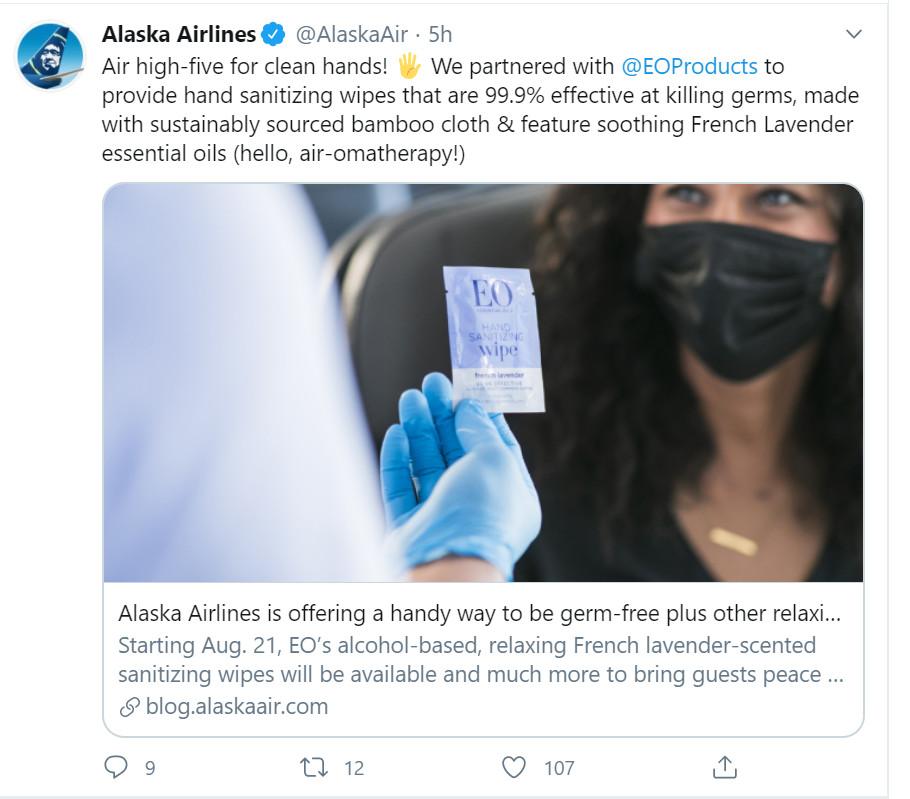Click the blue verified badge
The height and width of the screenshot is (799, 910).
tap(273, 35)
